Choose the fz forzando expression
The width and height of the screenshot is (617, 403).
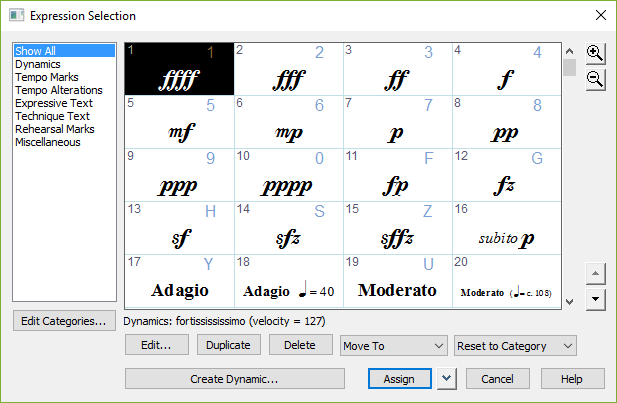(x=506, y=175)
